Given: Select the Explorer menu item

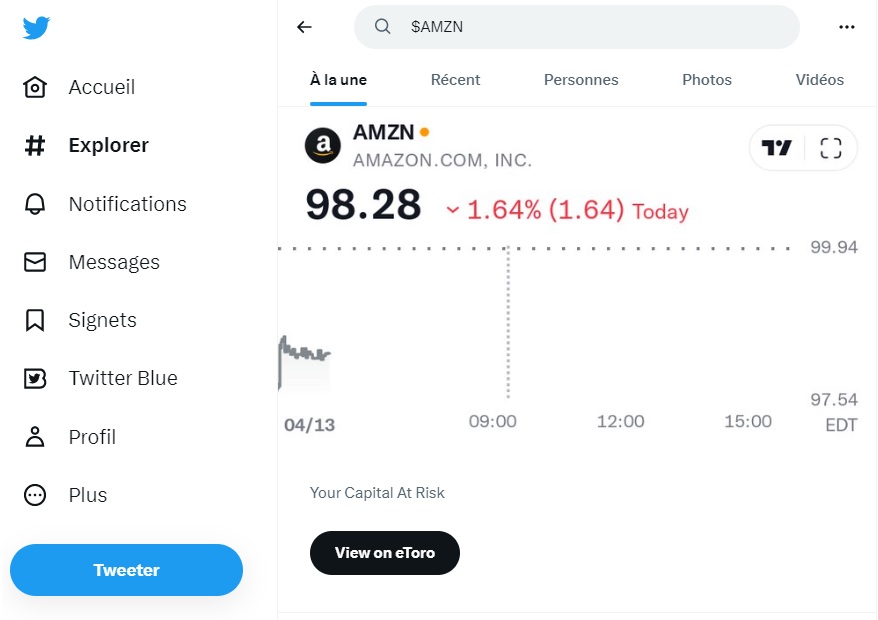Looking at the screenshot, I should coord(87,146).
